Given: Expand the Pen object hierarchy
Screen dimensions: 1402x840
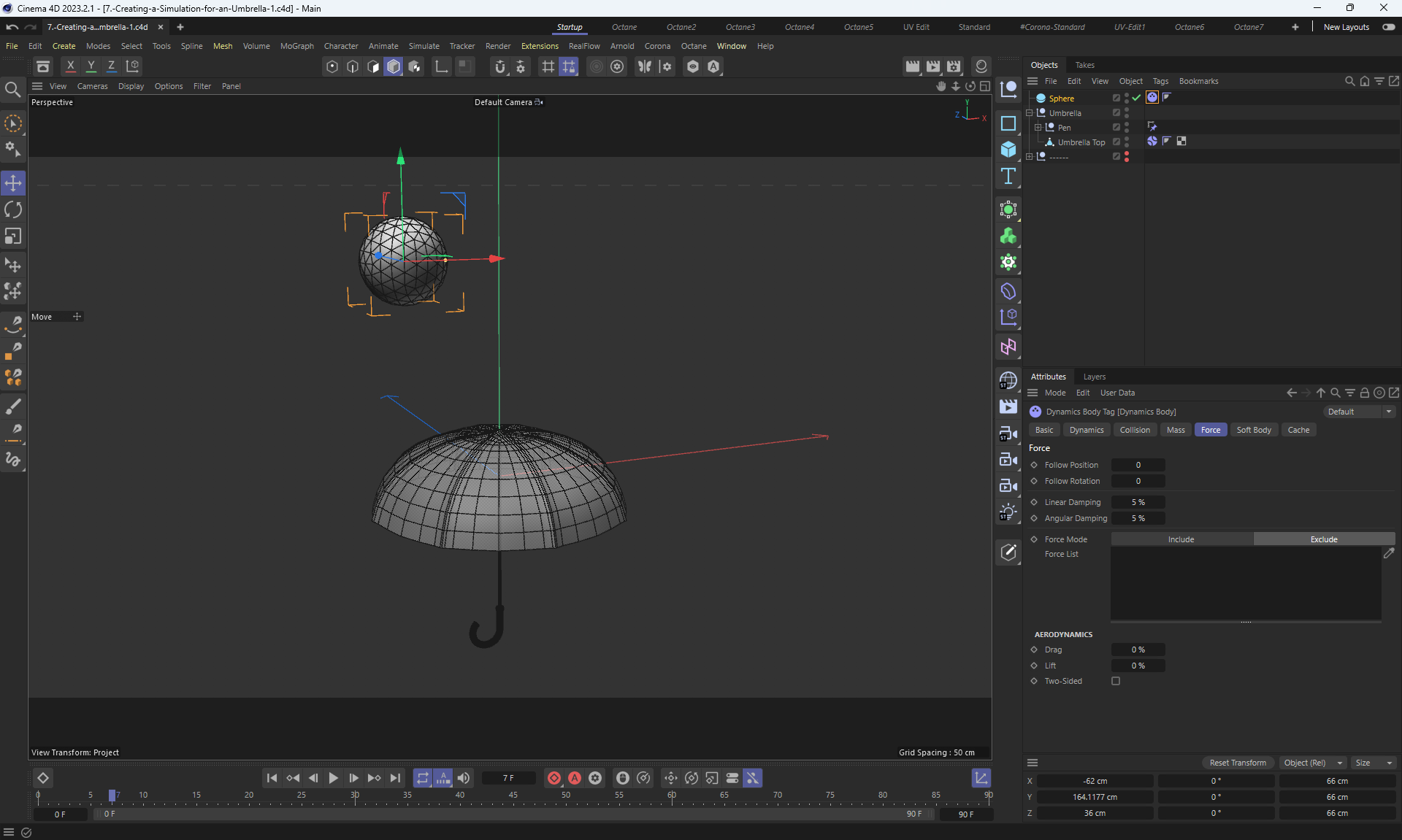Looking at the screenshot, I should tap(1038, 128).
